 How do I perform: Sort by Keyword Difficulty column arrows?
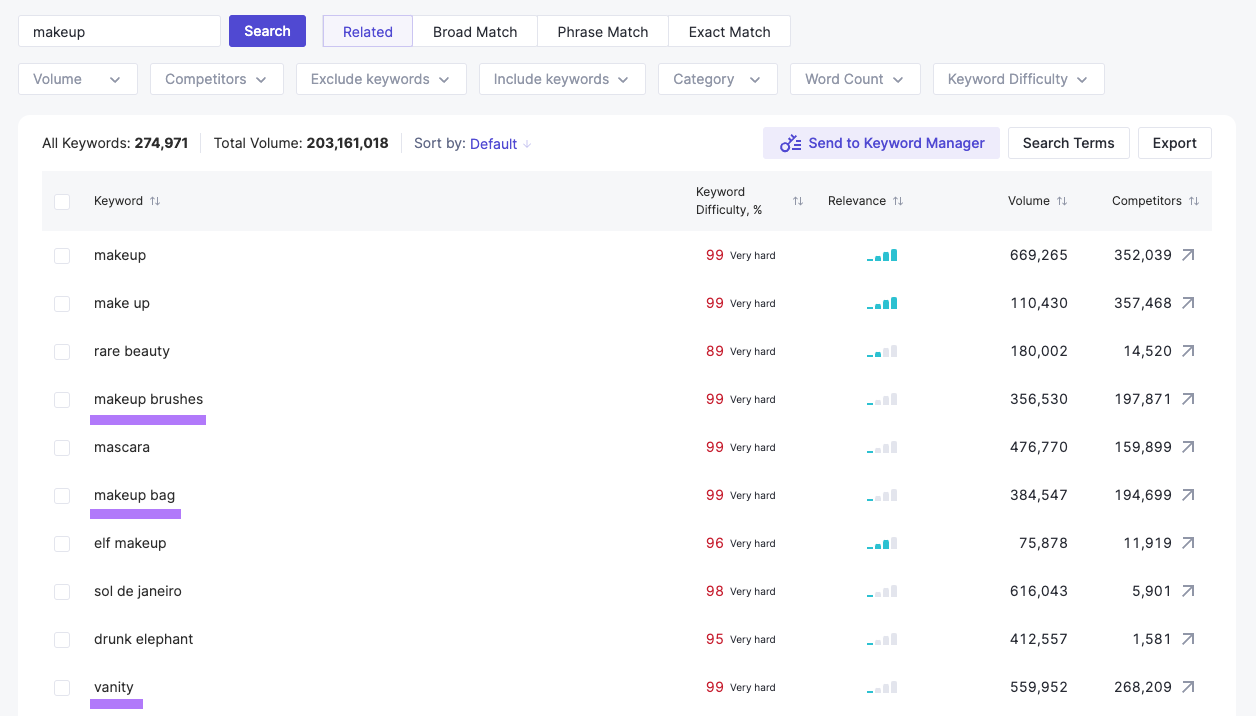(x=798, y=201)
